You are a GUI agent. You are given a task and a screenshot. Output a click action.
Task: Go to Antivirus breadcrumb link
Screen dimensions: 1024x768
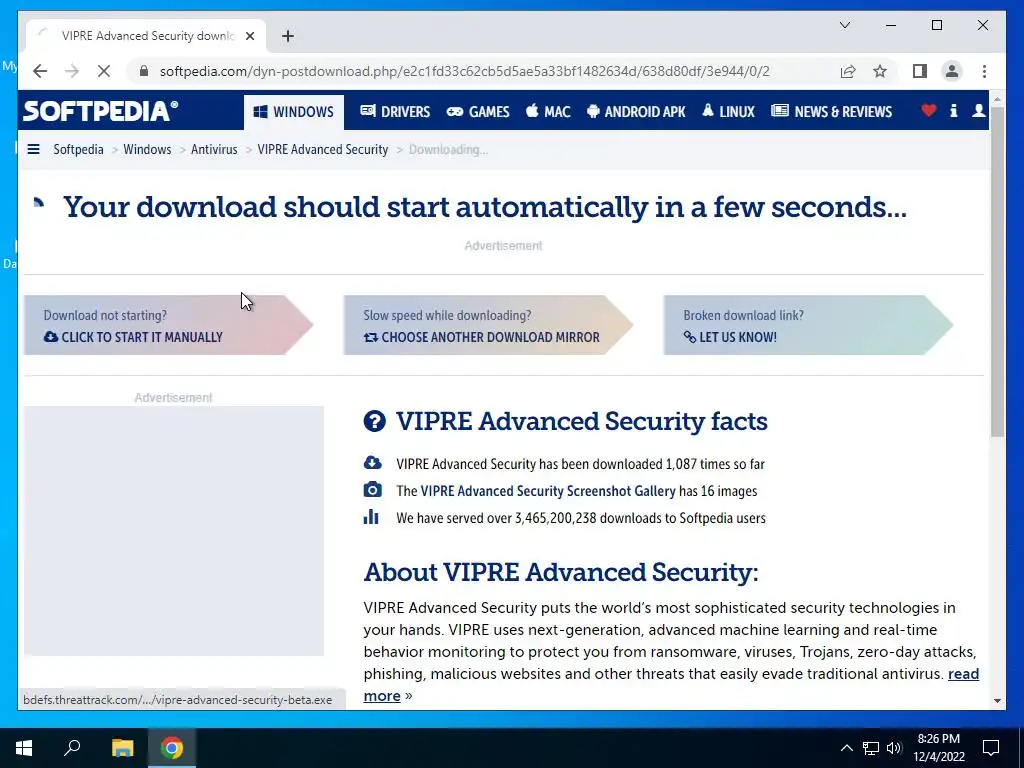214,150
